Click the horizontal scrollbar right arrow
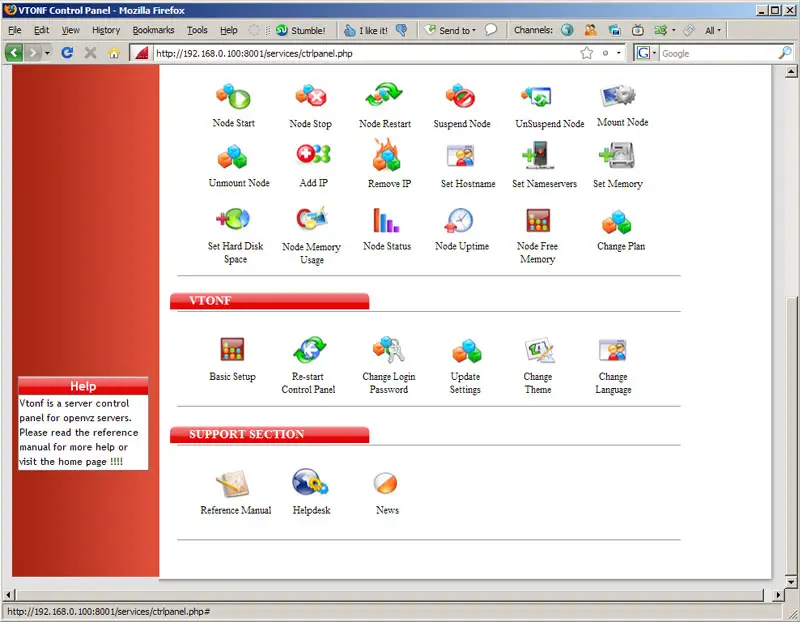Image resolution: width=800 pixels, height=622 pixels. click(778, 594)
